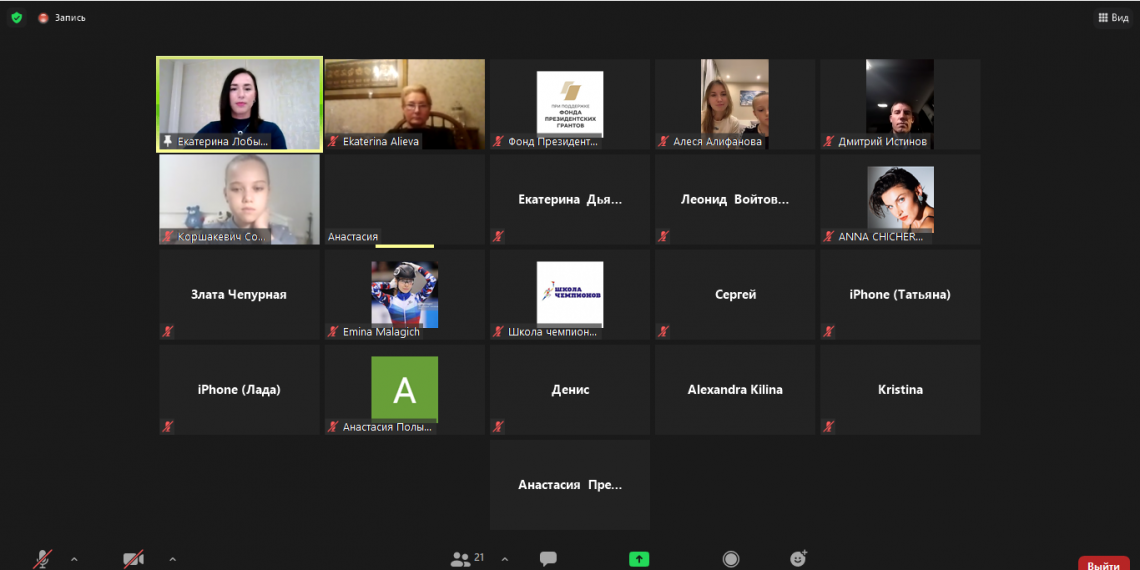Screen dimensions: 1140x570
Task: Select the Школа чемпионов participant tile
Action: [x=569, y=294]
